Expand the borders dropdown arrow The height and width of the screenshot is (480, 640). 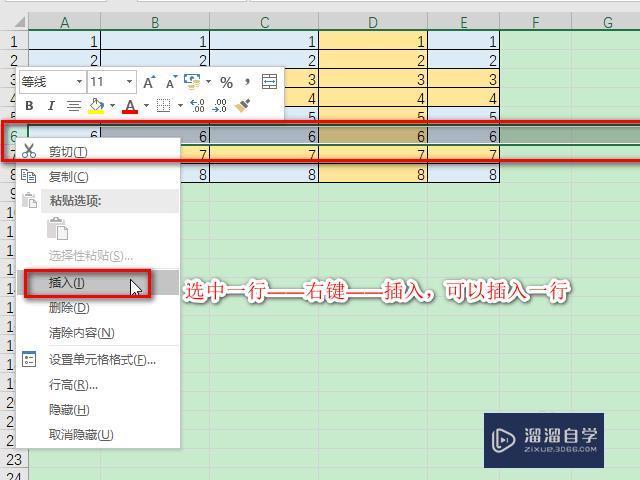[x=180, y=106]
